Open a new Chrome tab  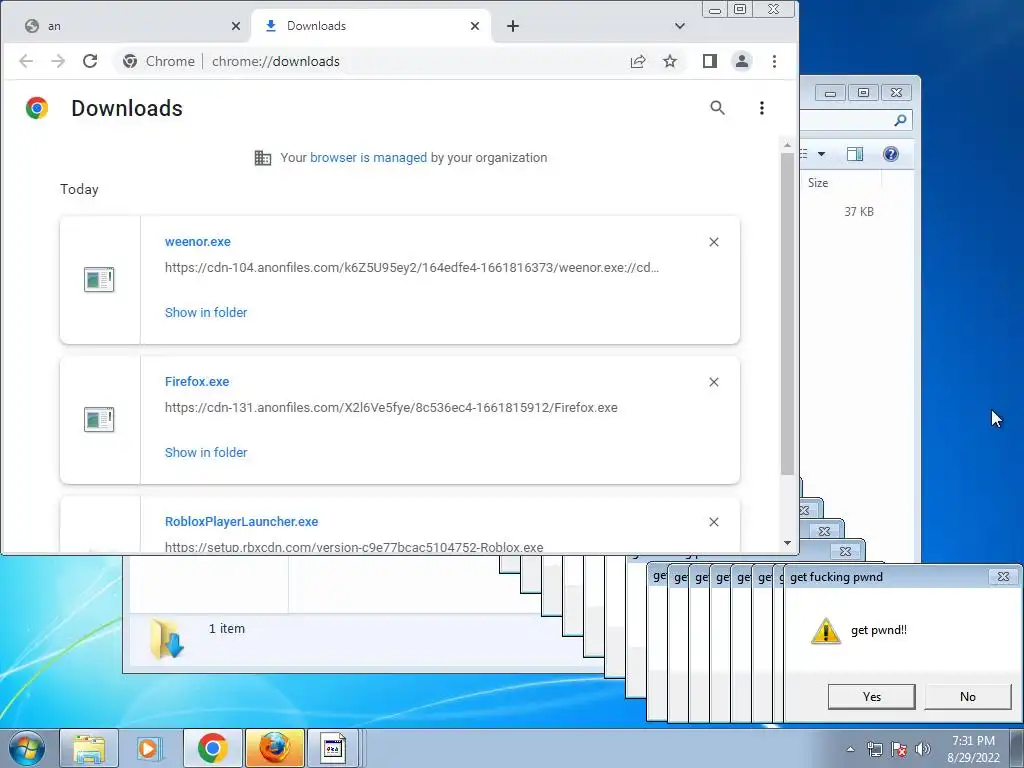click(513, 26)
